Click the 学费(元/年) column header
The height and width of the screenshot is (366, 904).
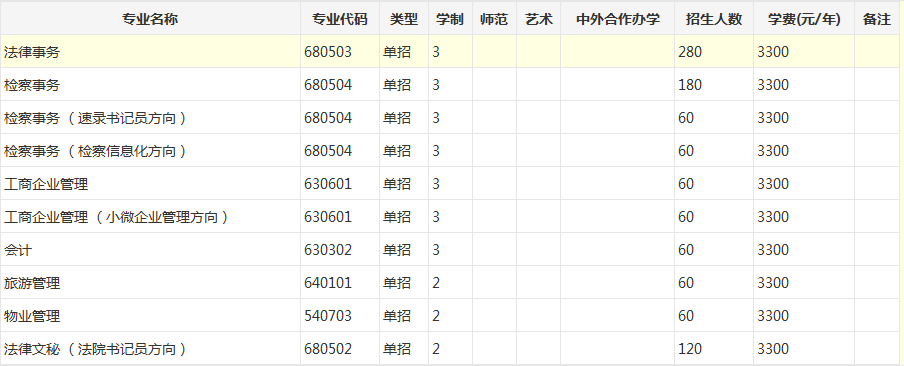[x=804, y=19]
